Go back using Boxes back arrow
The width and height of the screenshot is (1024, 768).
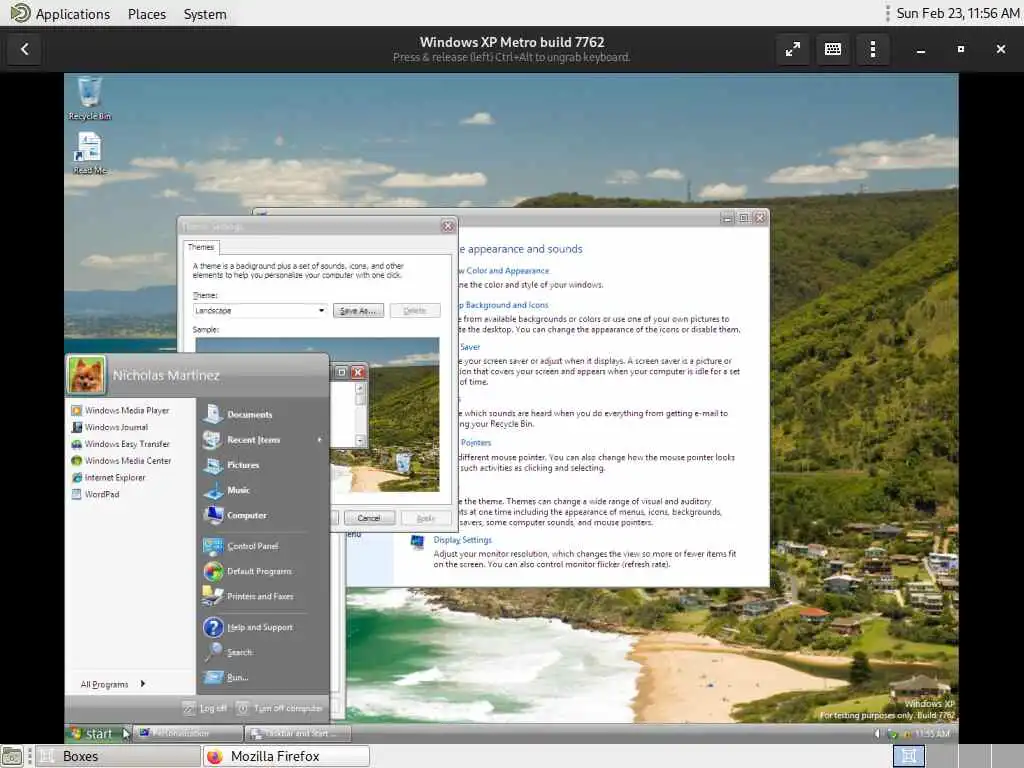[x=24, y=49]
